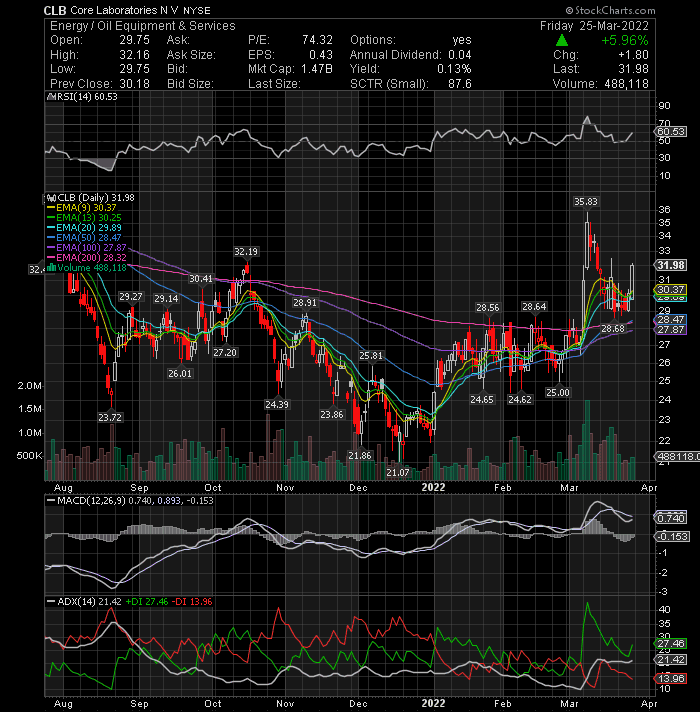700x712 pixels.
Task: Click the blue 28.47 tag on price axis
Action: (670, 320)
